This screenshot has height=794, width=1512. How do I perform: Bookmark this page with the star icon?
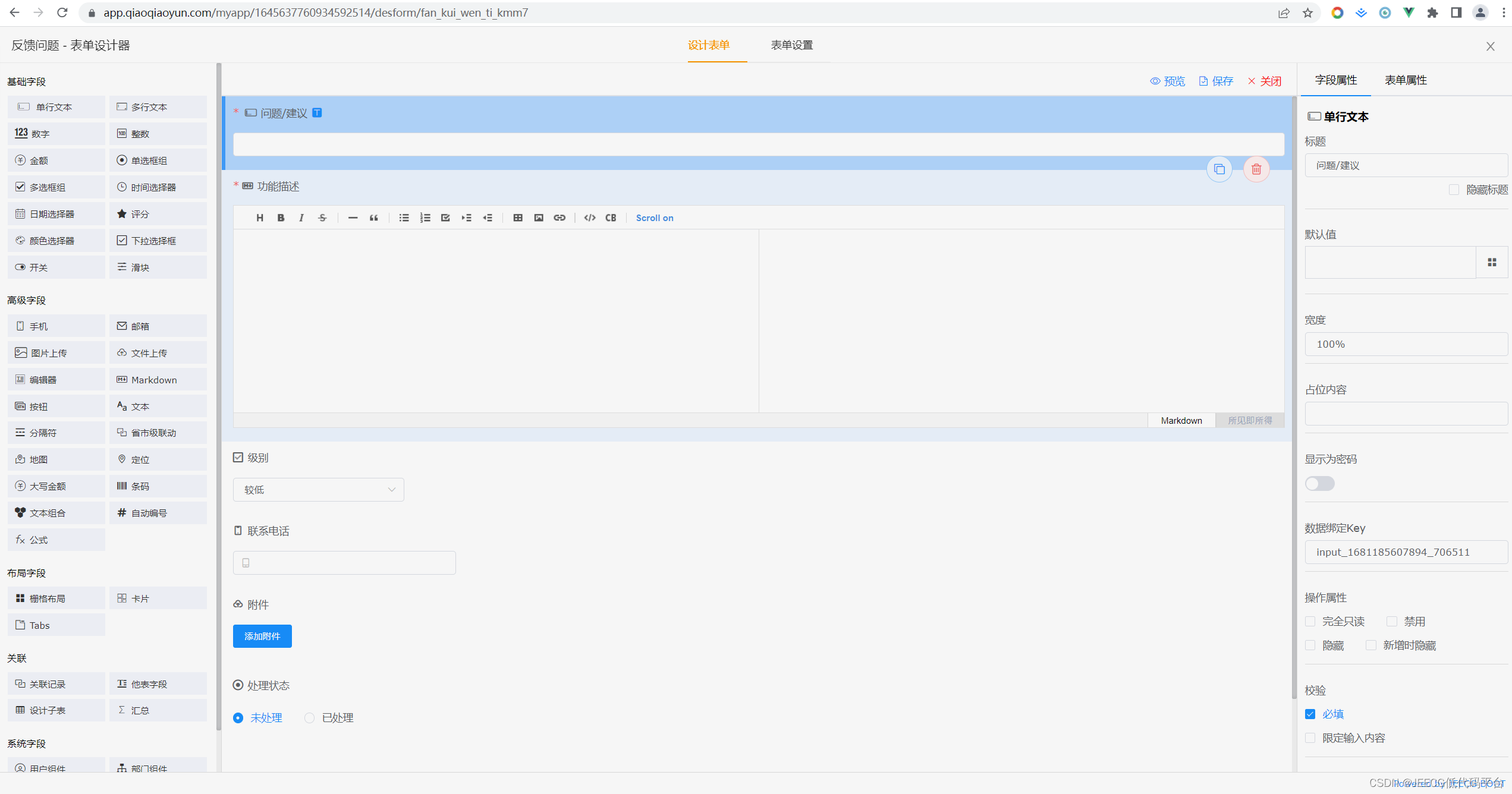(x=1307, y=12)
